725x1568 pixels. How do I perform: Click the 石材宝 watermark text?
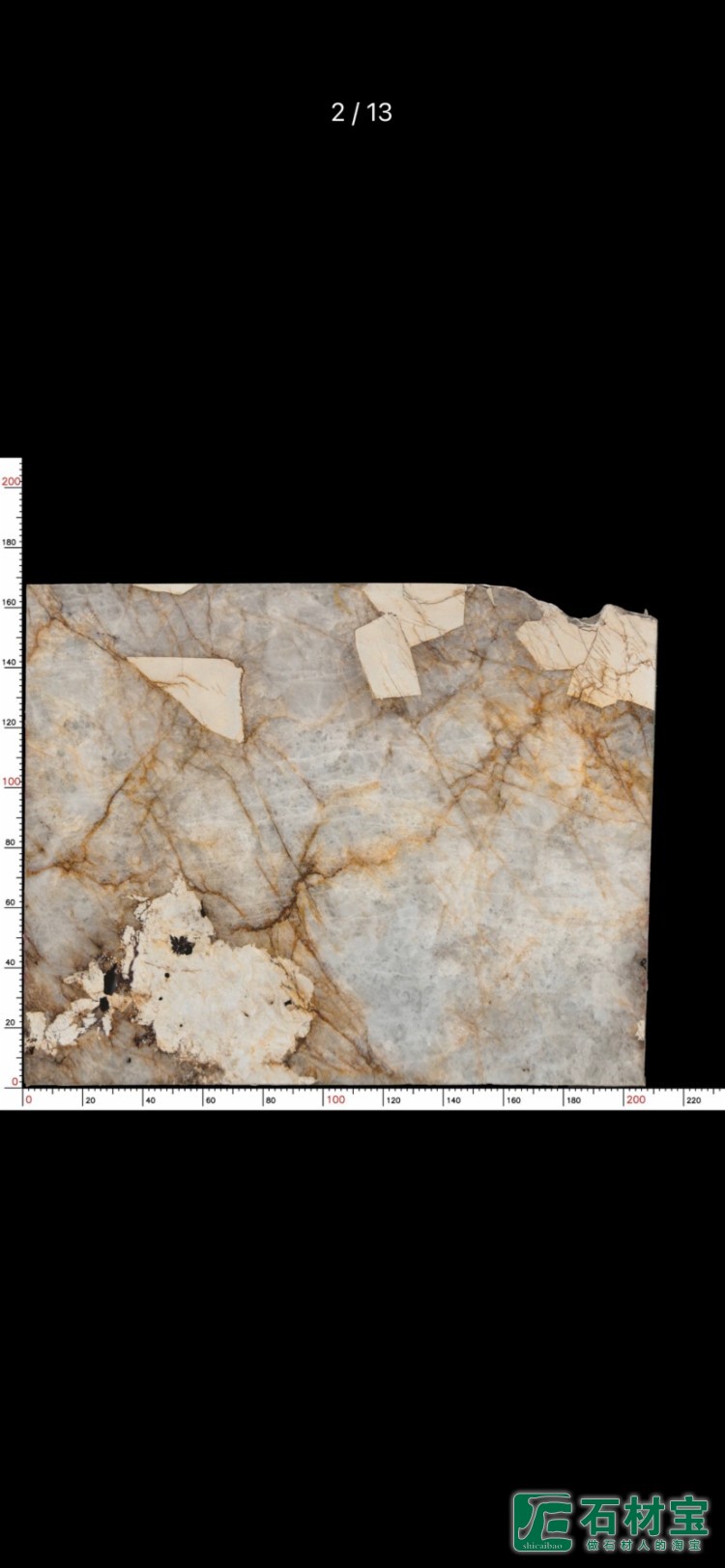[x=644, y=1515]
